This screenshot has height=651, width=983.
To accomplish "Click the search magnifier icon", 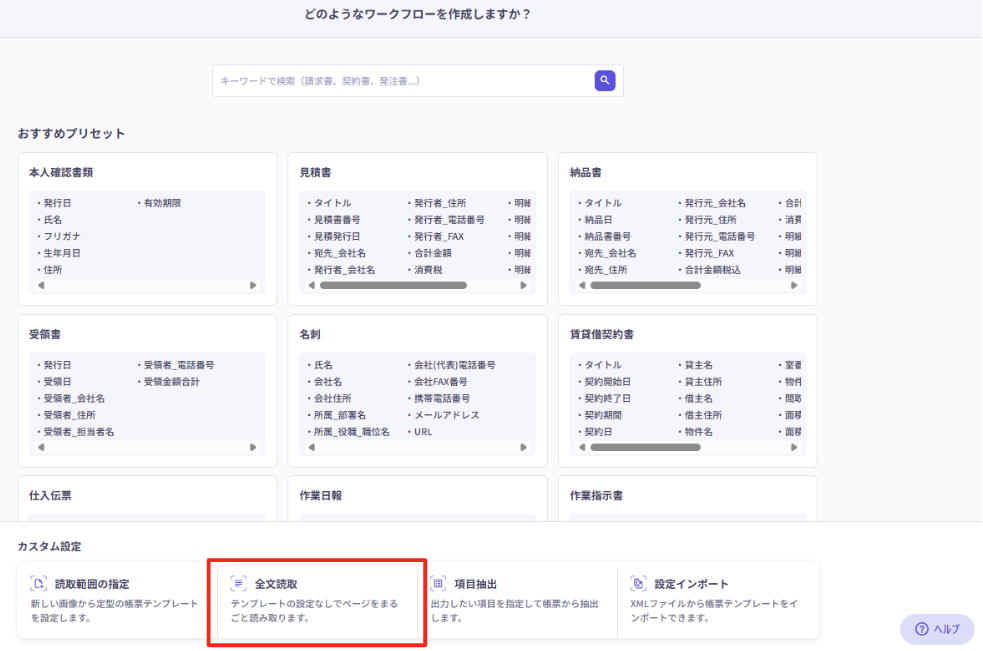I will click(x=604, y=80).
